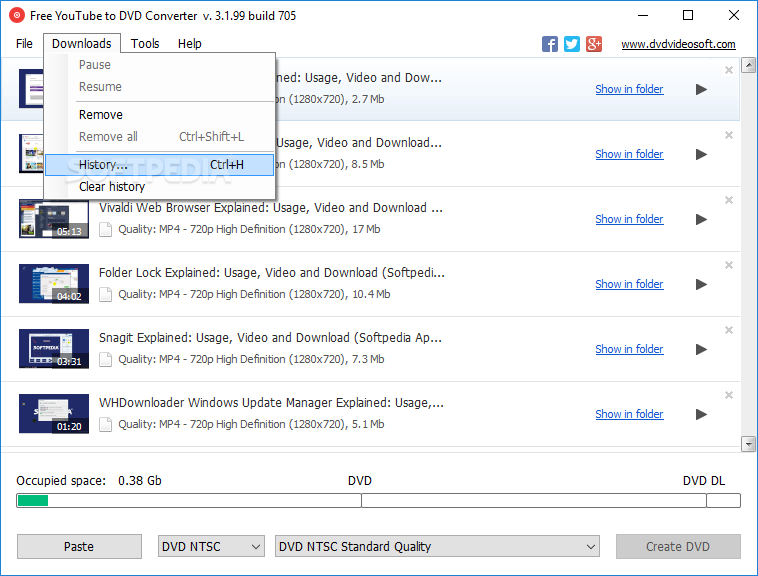Show in folder for 8.5 Mb video
This screenshot has width=758, height=576.
pos(629,155)
